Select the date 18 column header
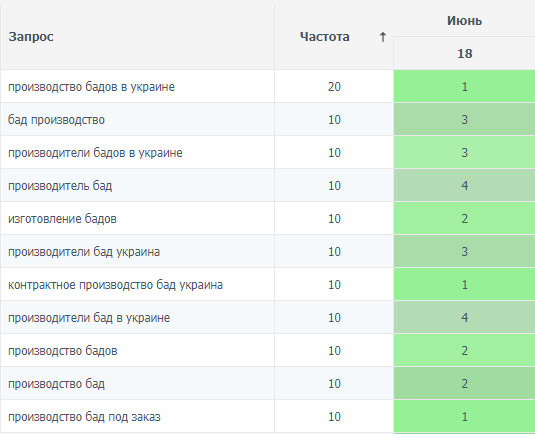Viewport: 535px width, 434px height. pos(465,54)
